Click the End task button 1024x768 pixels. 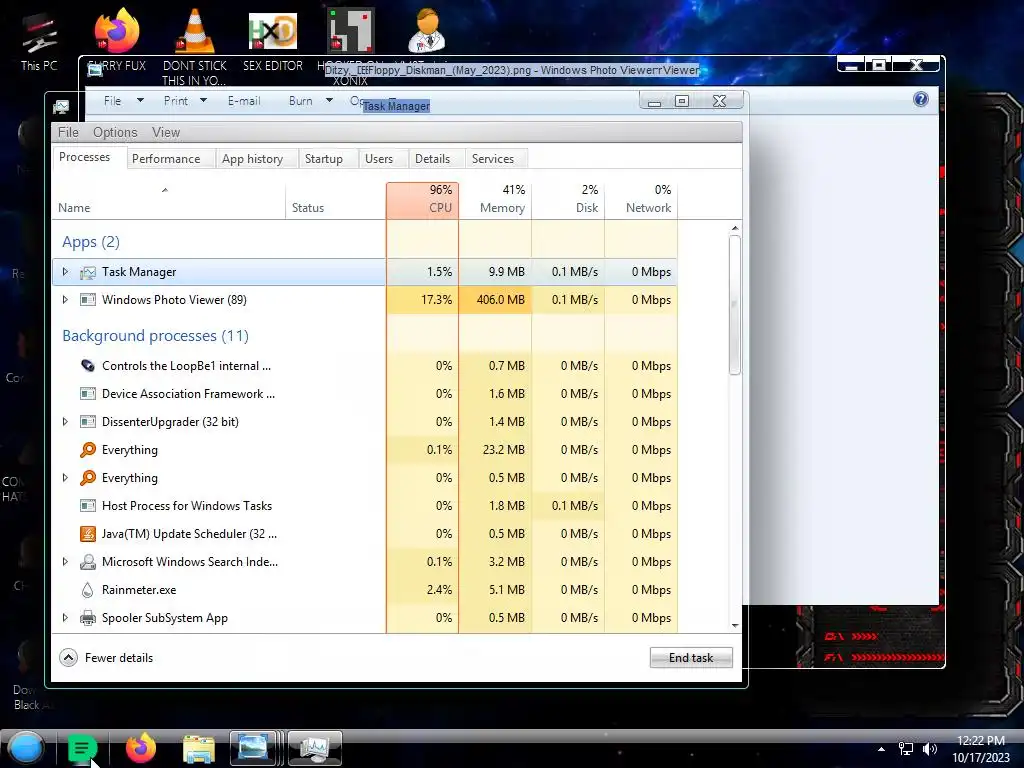pyautogui.click(x=691, y=658)
